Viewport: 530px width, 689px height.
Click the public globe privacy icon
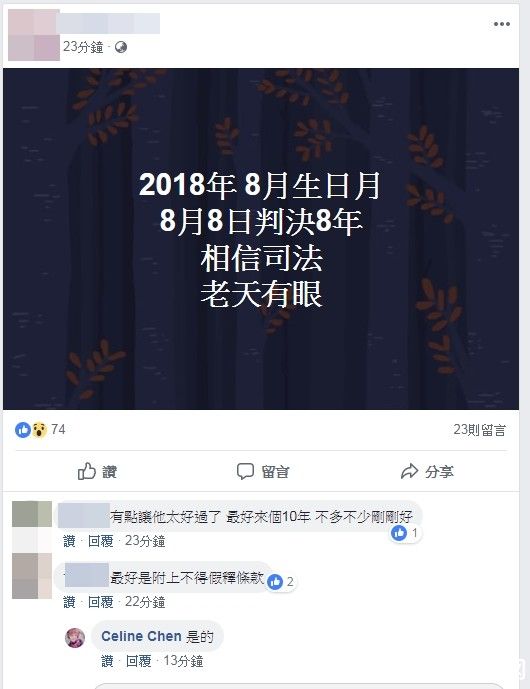tap(120, 47)
